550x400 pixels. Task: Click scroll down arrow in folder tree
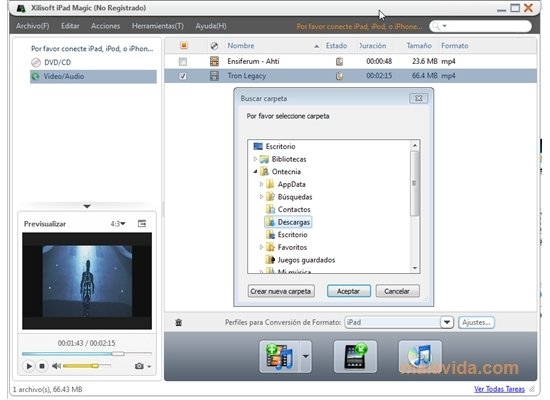[x=415, y=268]
